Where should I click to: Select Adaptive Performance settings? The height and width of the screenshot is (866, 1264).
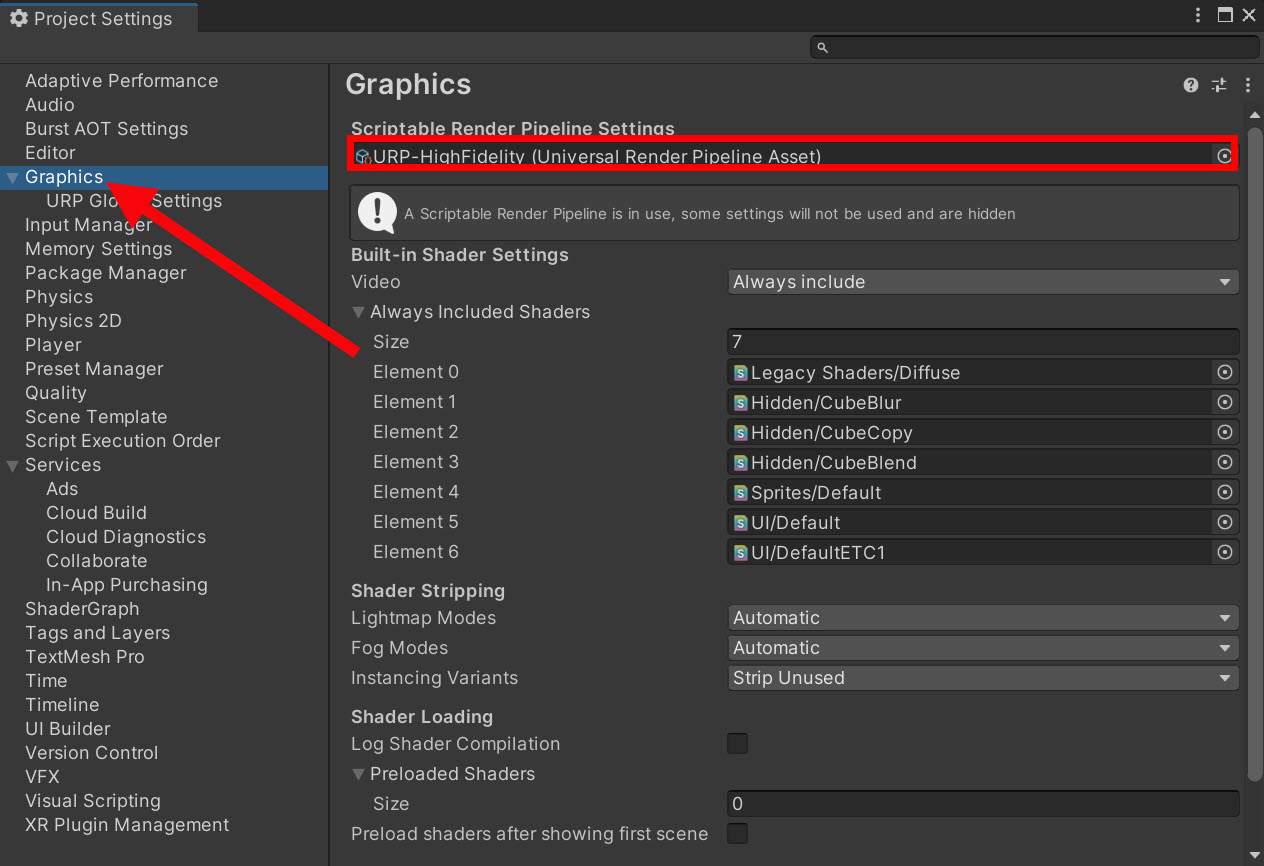(121, 81)
